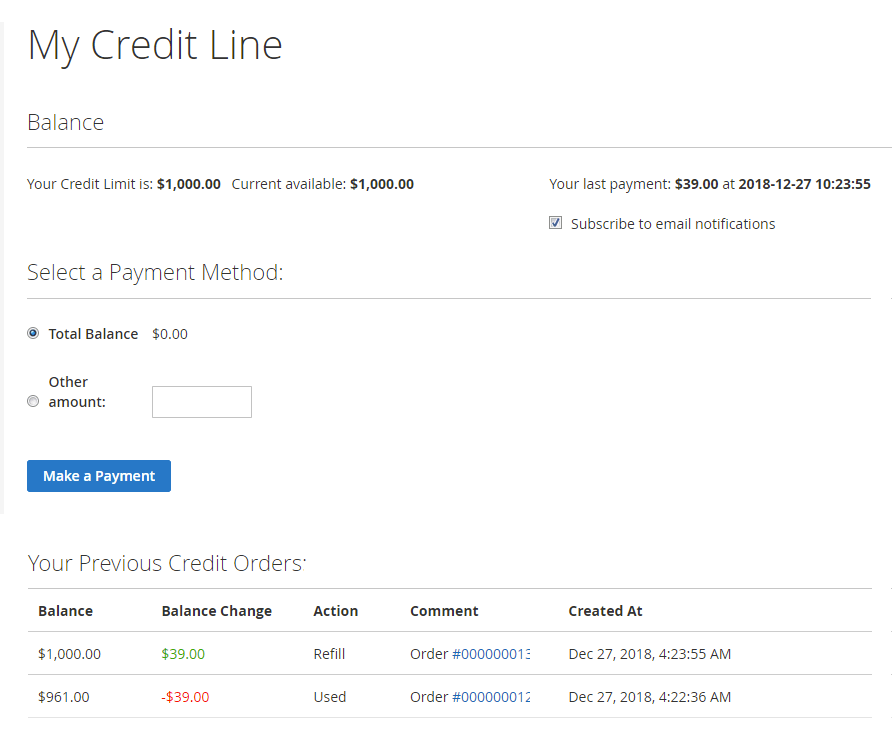Click the Comment column header
The image size is (892, 741).
point(444,611)
